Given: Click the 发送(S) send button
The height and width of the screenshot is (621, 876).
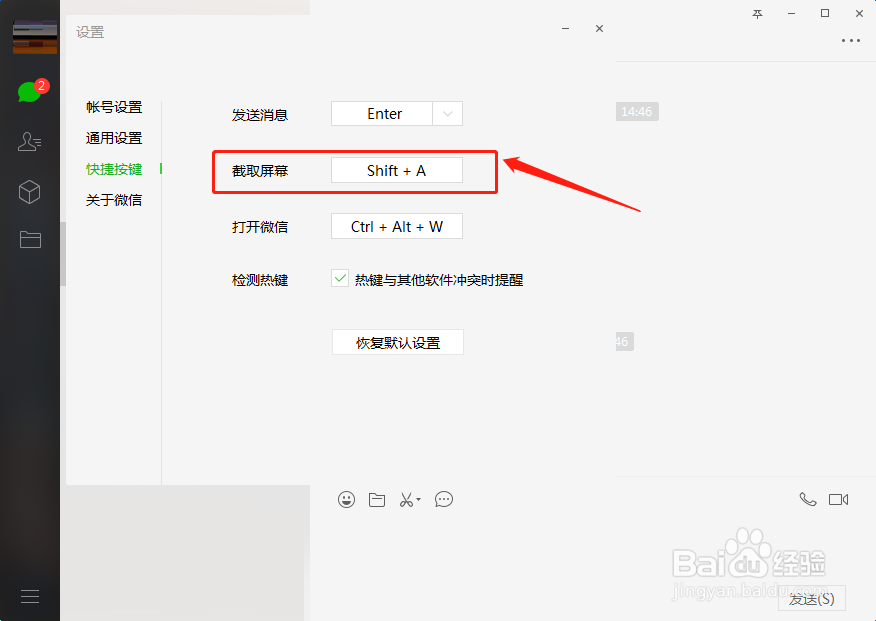Looking at the screenshot, I should pos(812,599).
